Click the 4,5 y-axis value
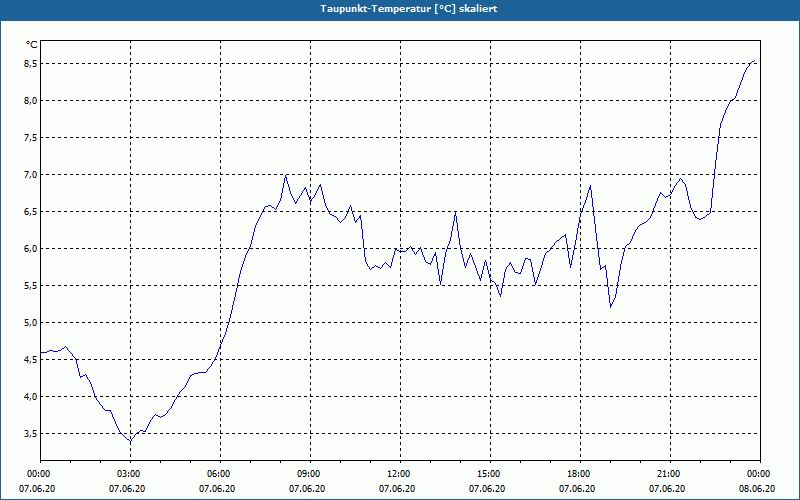 click(x=31, y=360)
